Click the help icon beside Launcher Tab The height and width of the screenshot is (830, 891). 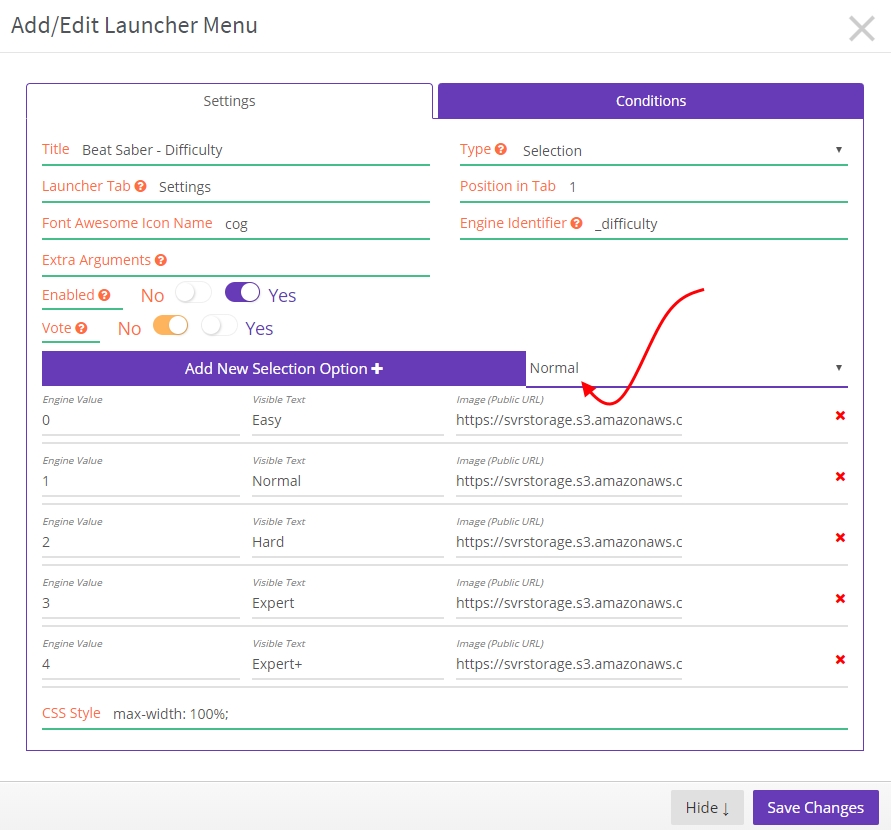[140, 186]
